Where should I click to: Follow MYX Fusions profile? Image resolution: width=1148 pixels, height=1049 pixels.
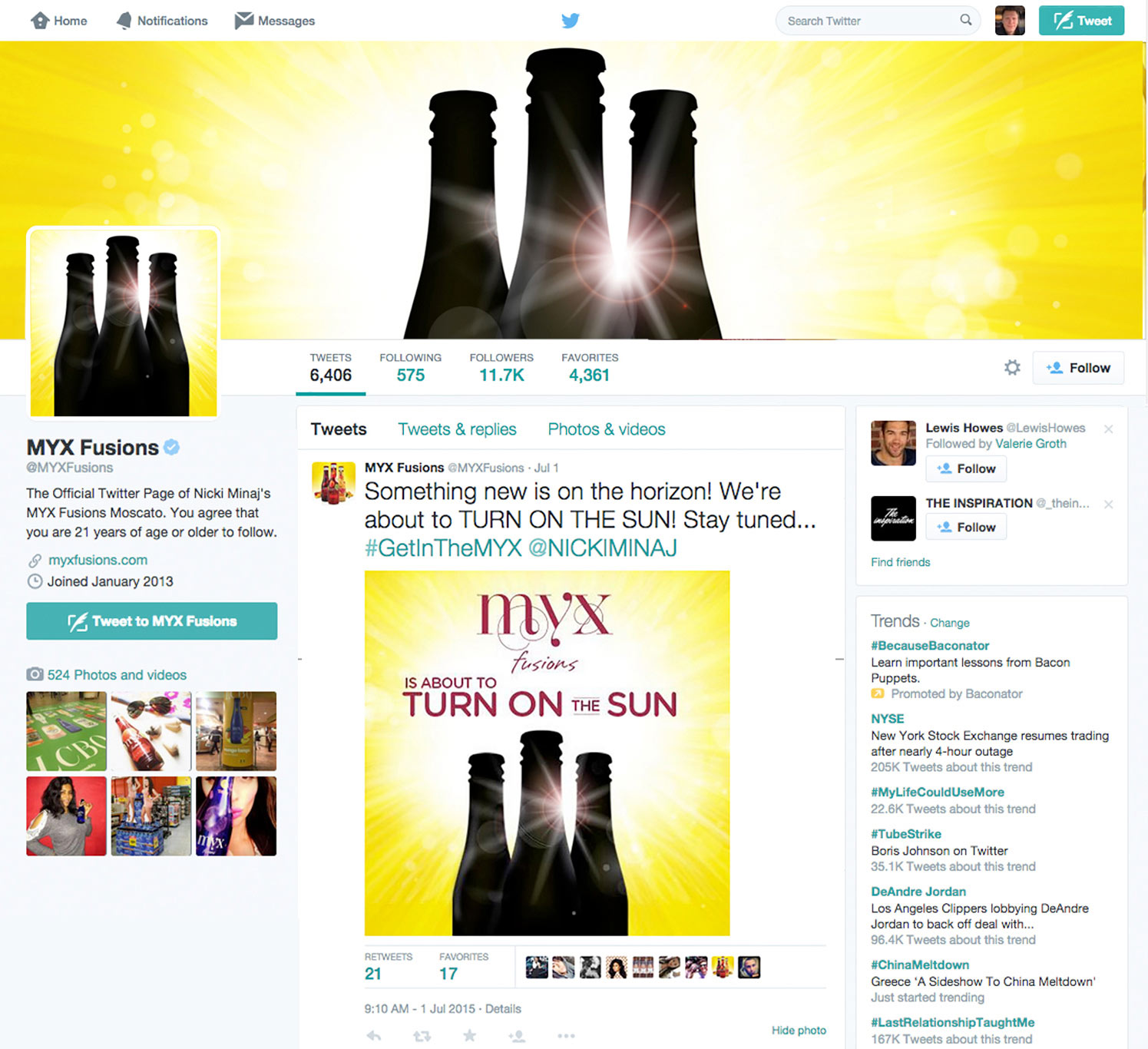click(1078, 368)
